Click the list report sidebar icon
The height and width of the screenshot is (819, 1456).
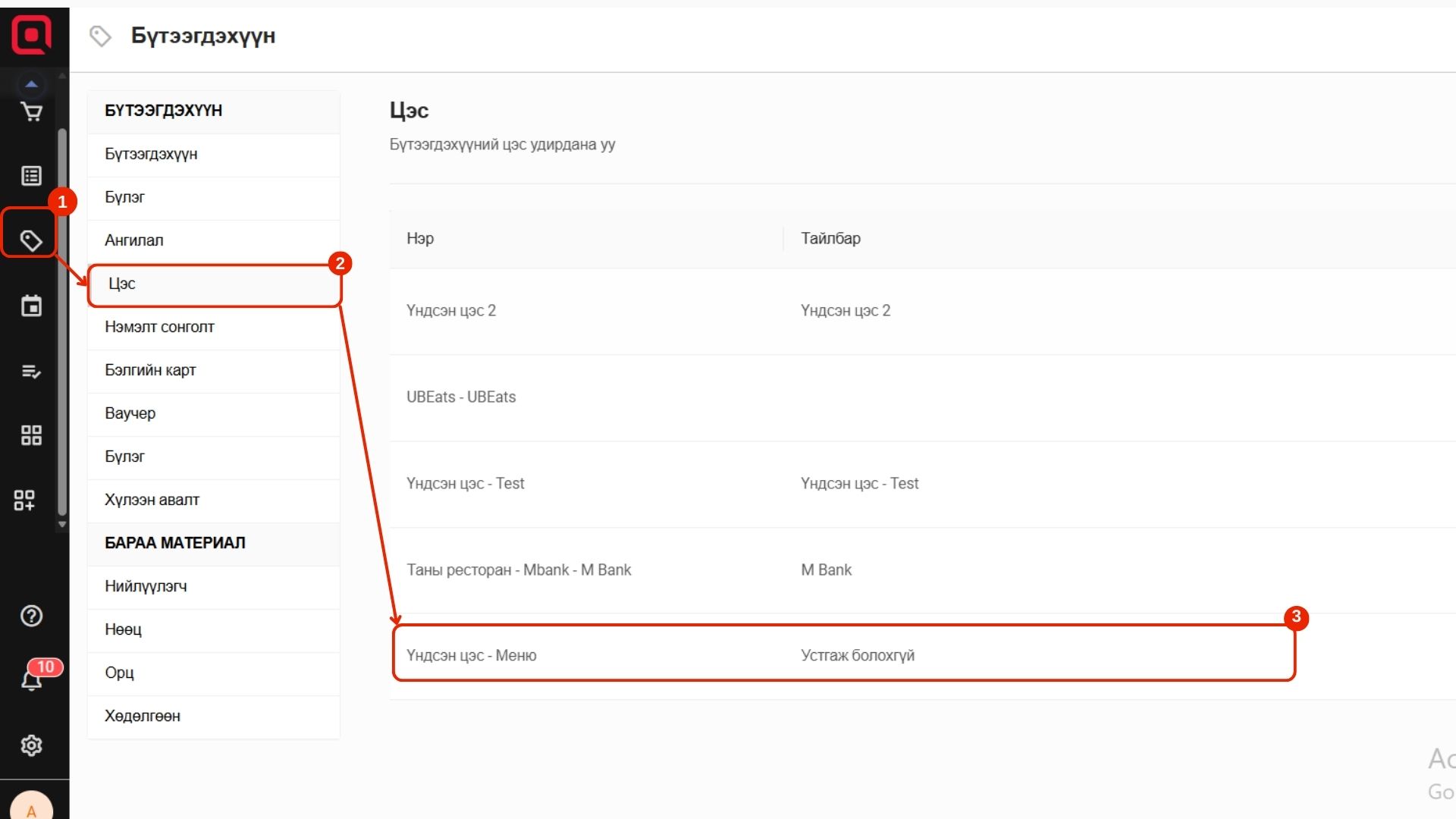[x=31, y=176]
